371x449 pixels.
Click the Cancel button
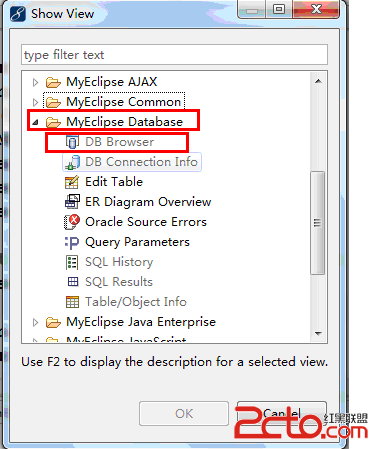point(282,414)
